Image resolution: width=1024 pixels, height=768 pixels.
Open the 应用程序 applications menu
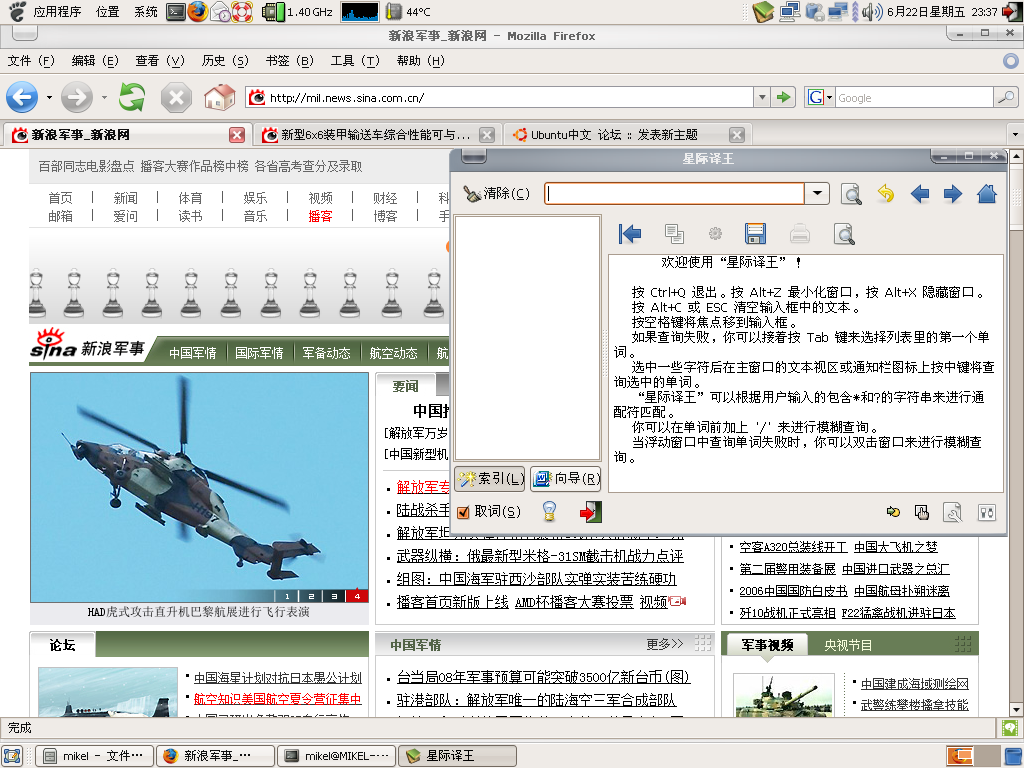pyautogui.click(x=57, y=12)
